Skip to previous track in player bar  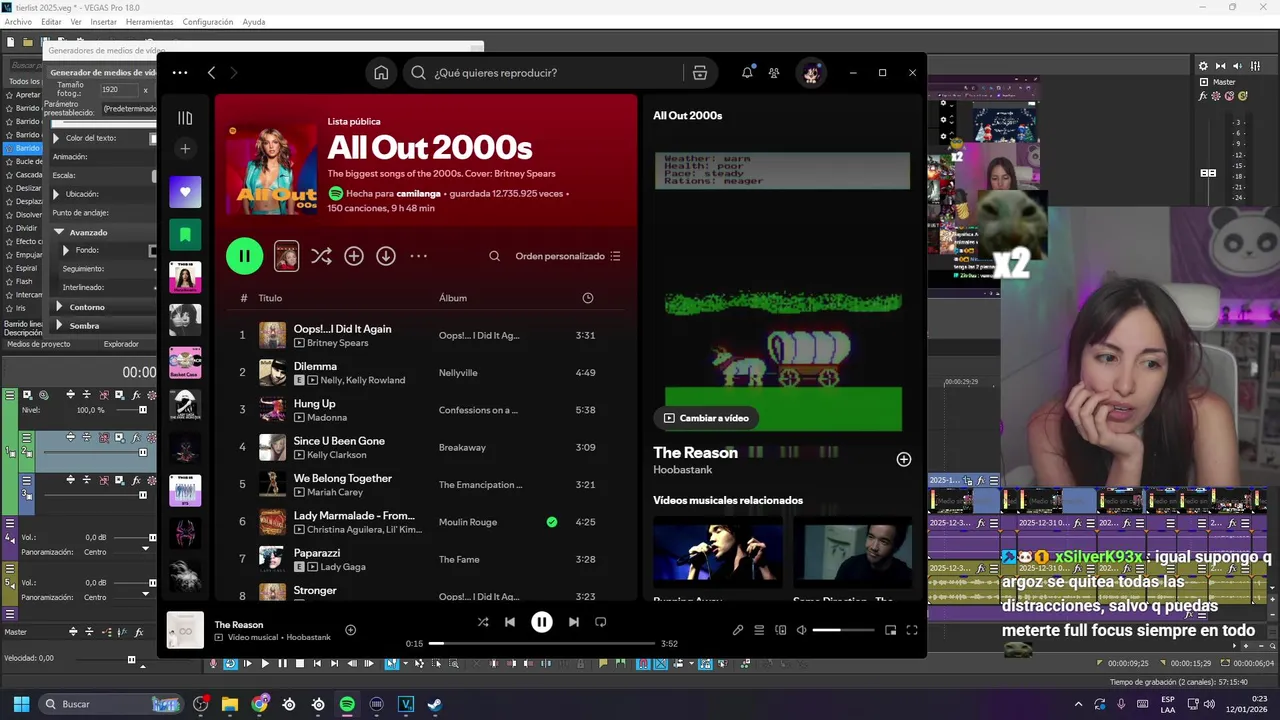click(510, 622)
